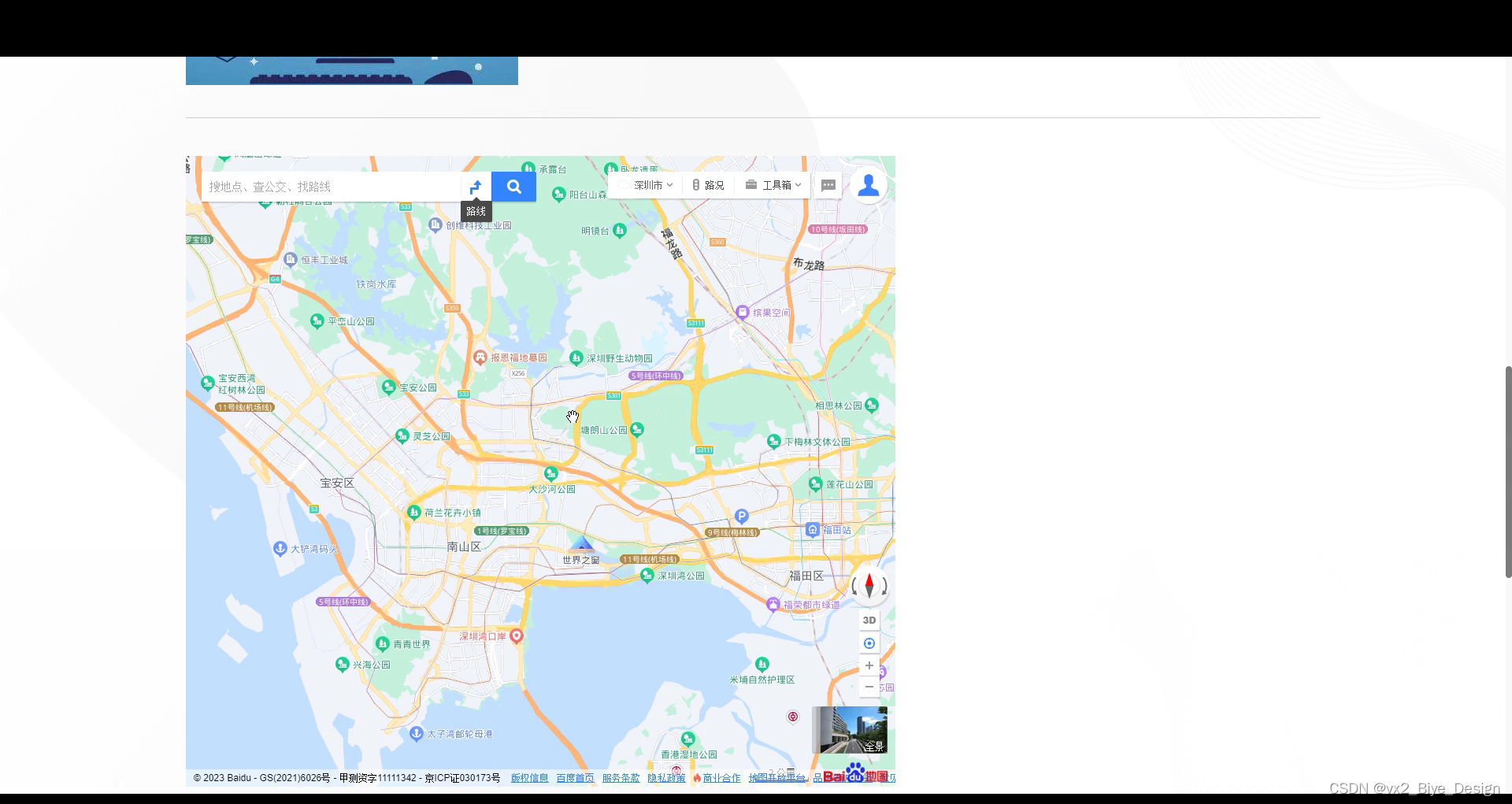
Task: Open the 全景 panorama thumbnail
Action: coord(850,729)
